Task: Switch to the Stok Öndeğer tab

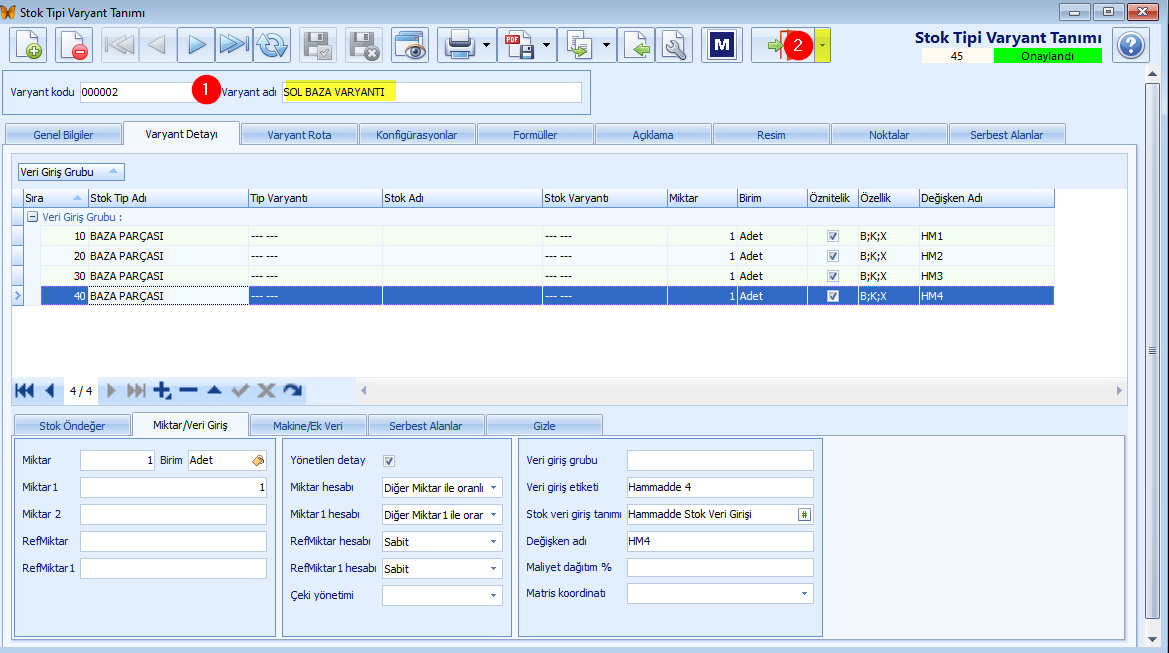Action: point(72,426)
